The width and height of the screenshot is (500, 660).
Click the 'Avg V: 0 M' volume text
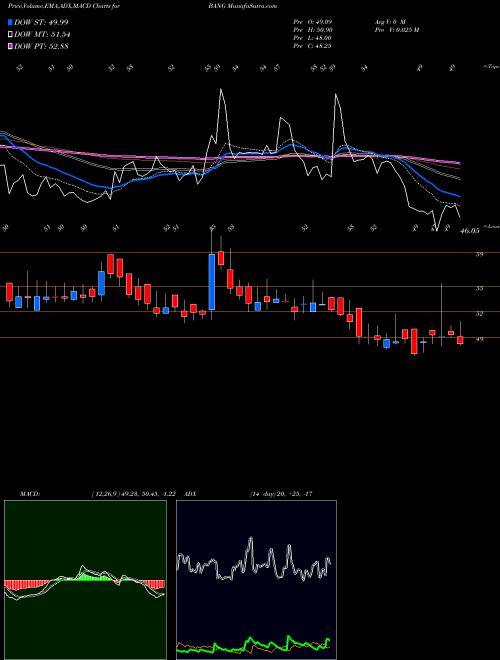389,22
